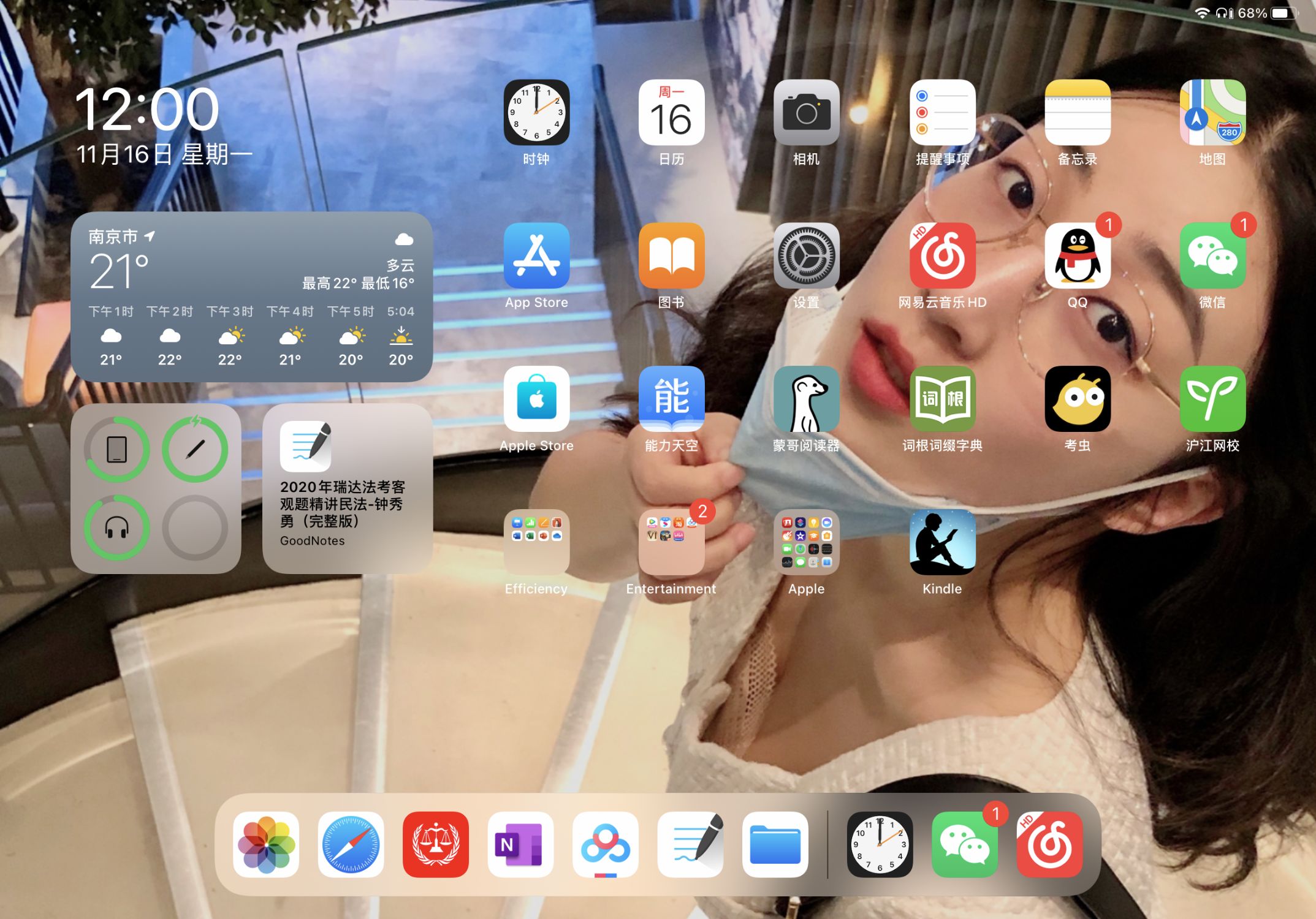Viewport: 1316px width, 919px height.
Task: Expand the Apple apps folder
Action: tap(806, 542)
